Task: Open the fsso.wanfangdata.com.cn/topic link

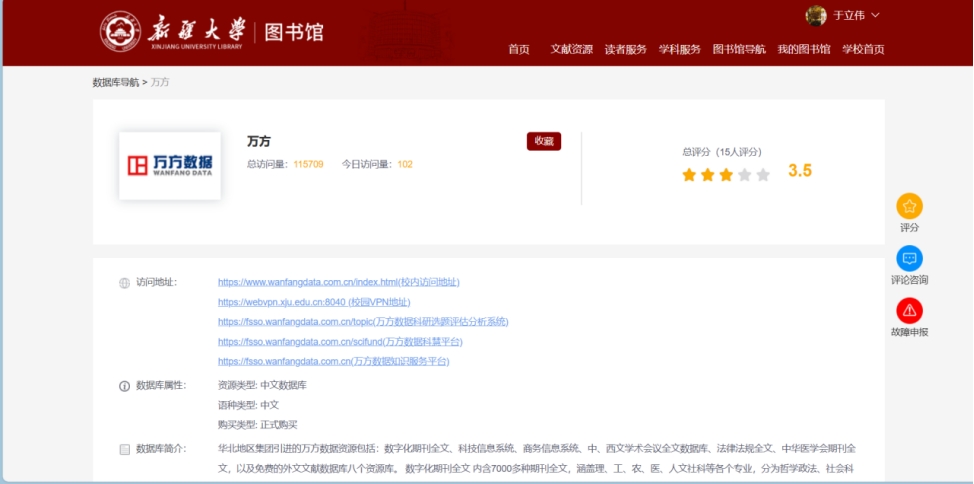Action: tap(363, 322)
